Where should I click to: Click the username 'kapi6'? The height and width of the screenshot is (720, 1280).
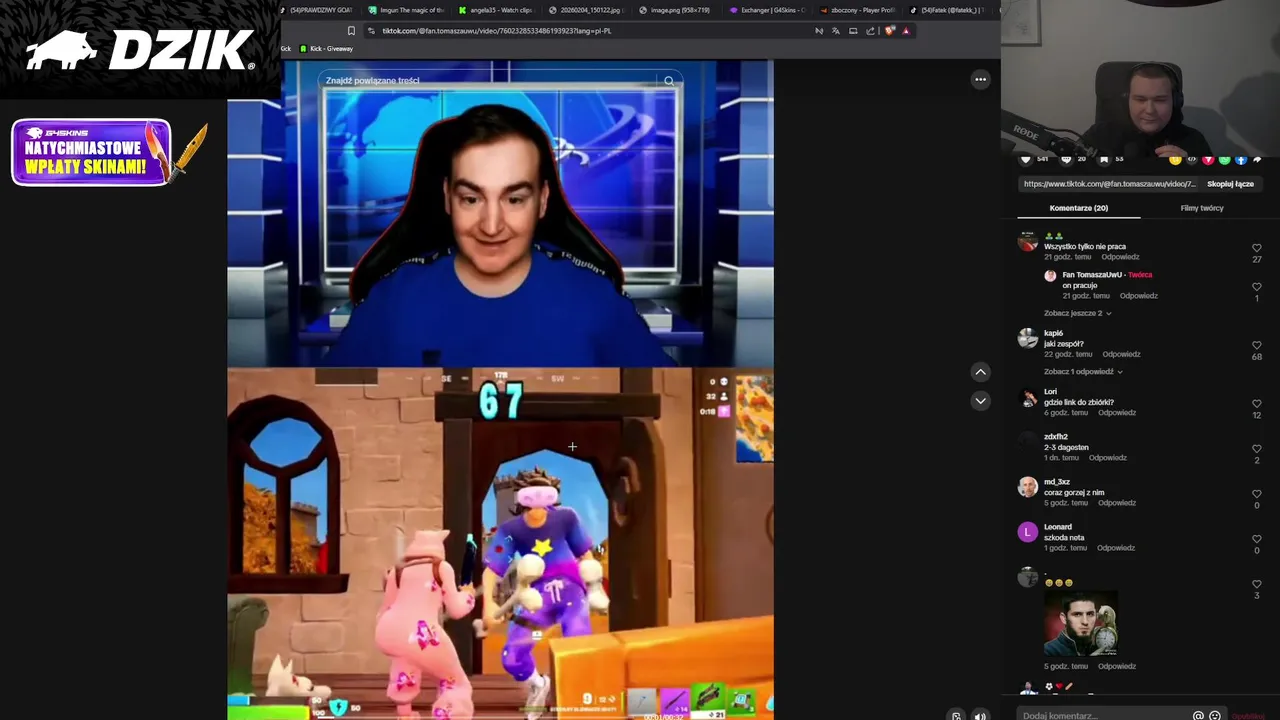coord(1054,333)
